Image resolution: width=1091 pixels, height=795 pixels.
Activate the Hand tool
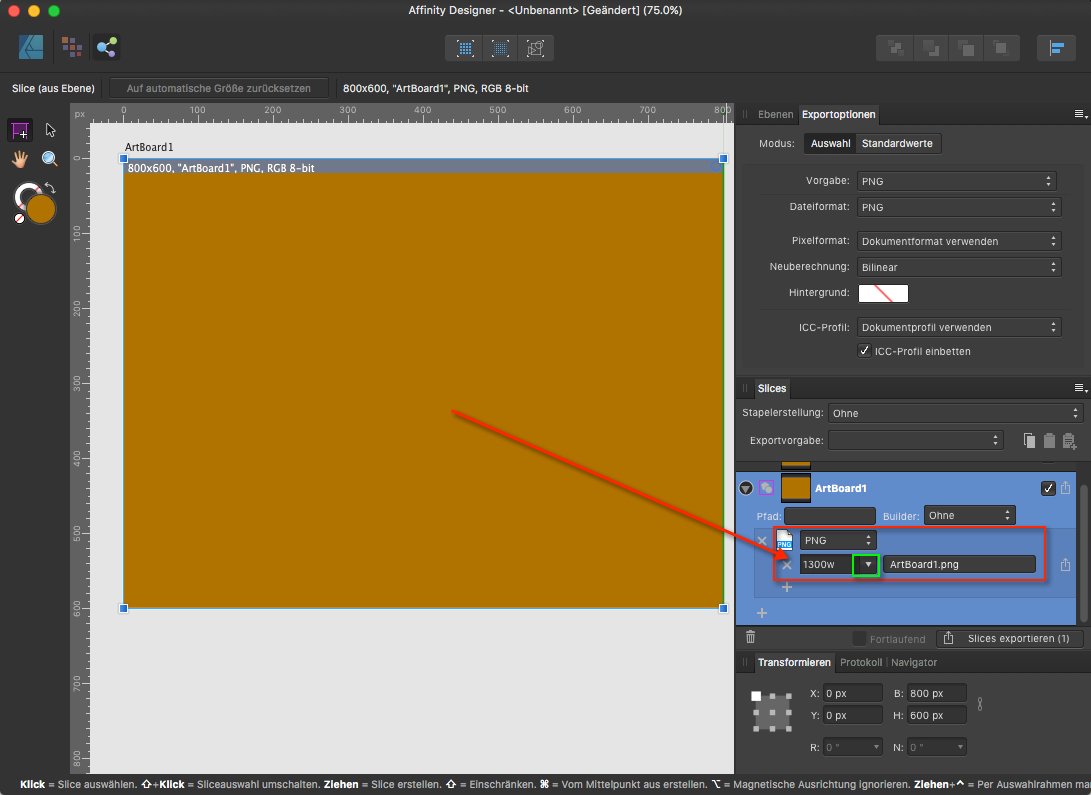(20, 158)
